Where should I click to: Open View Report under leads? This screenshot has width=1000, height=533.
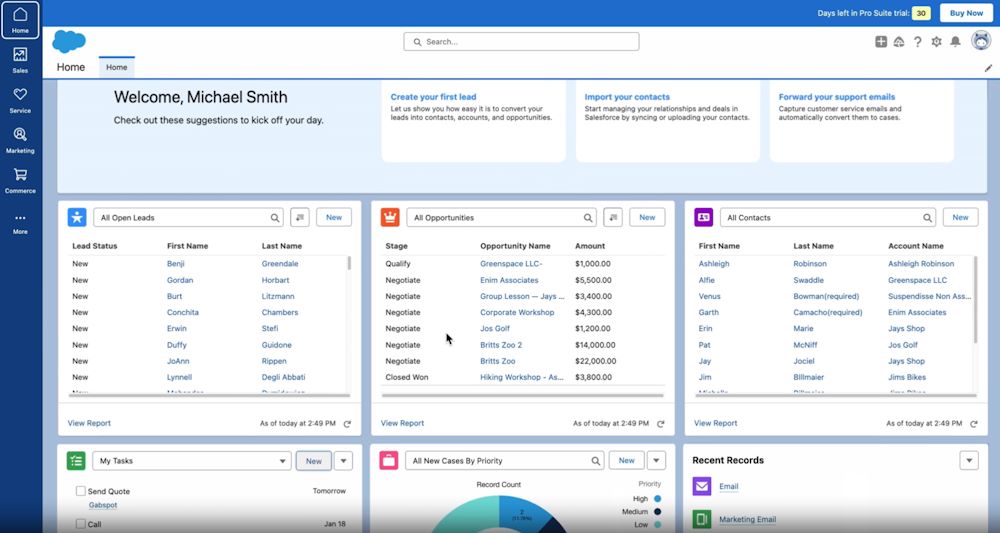coord(89,423)
